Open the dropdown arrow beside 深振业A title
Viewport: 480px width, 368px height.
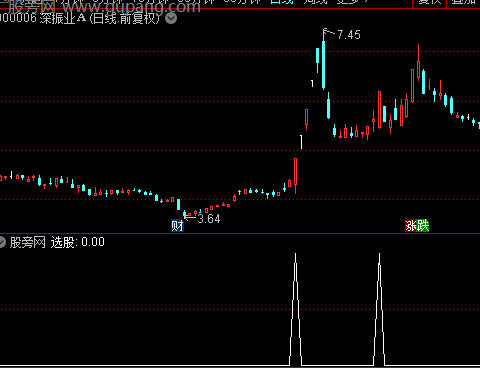pyautogui.click(x=171, y=18)
